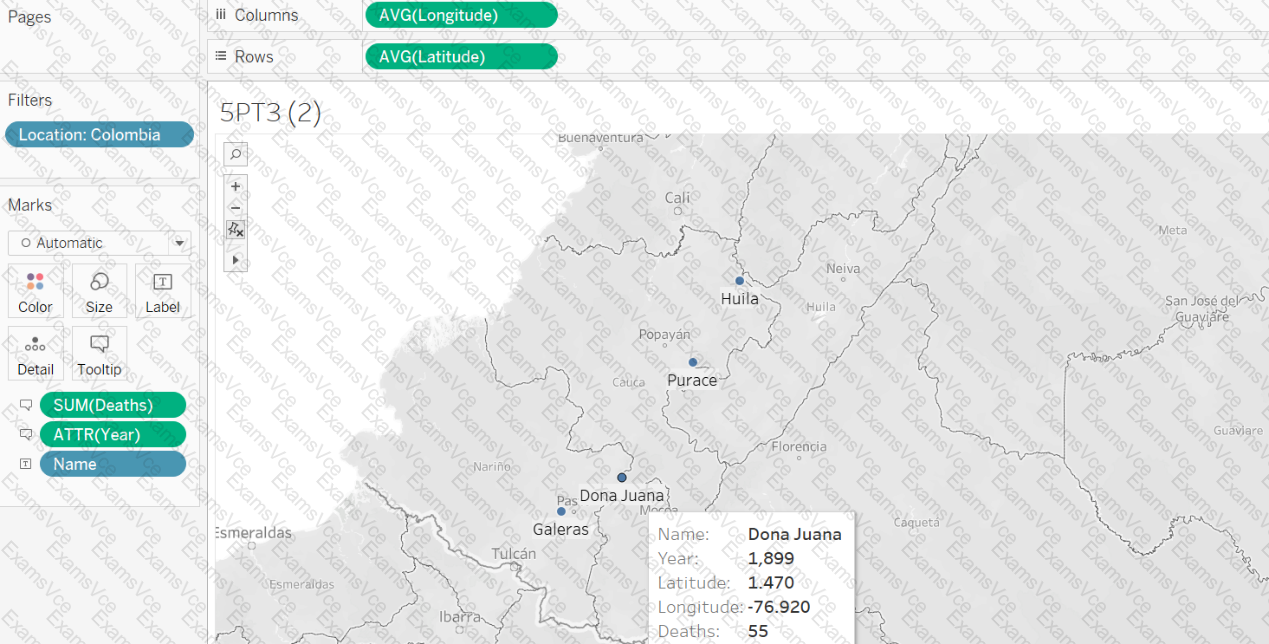Click the "Marks" card heading

click(30, 205)
